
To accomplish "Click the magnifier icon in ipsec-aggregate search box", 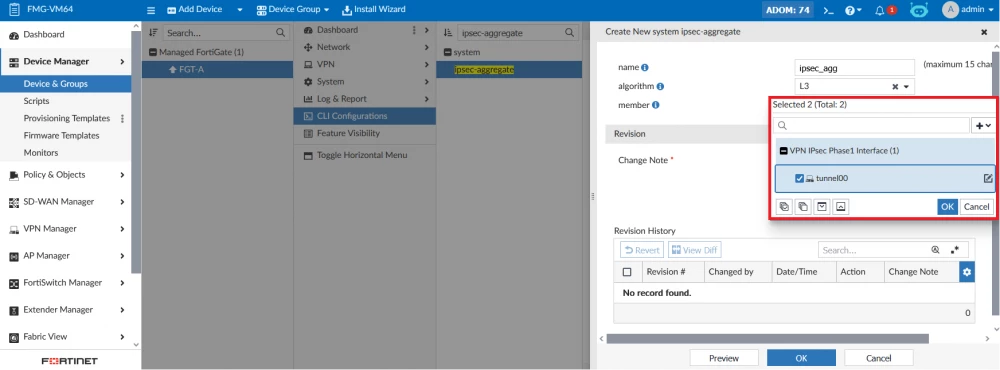I will (570, 33).
